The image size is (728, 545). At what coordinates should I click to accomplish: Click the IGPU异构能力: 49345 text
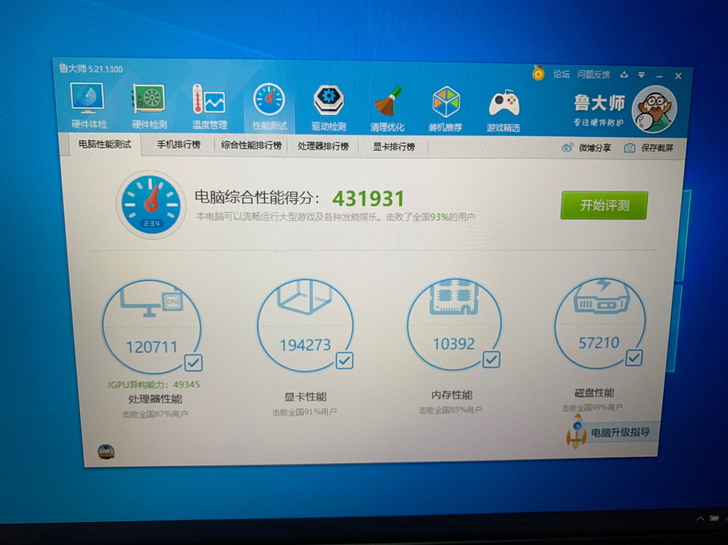coord(154,385)
